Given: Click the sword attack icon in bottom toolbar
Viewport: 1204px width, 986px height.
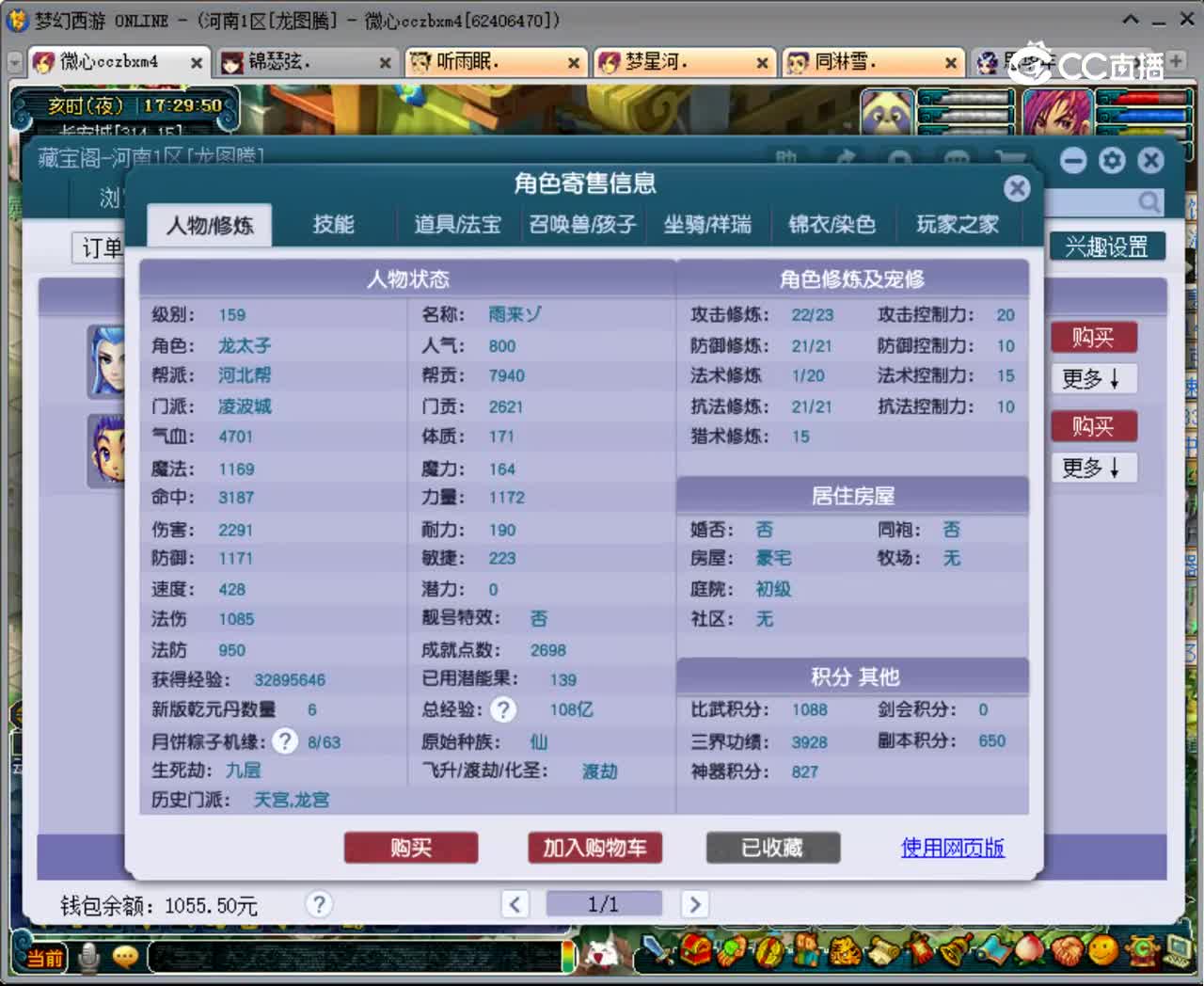Looking at the screenshot, I should (x=657, y=950).
